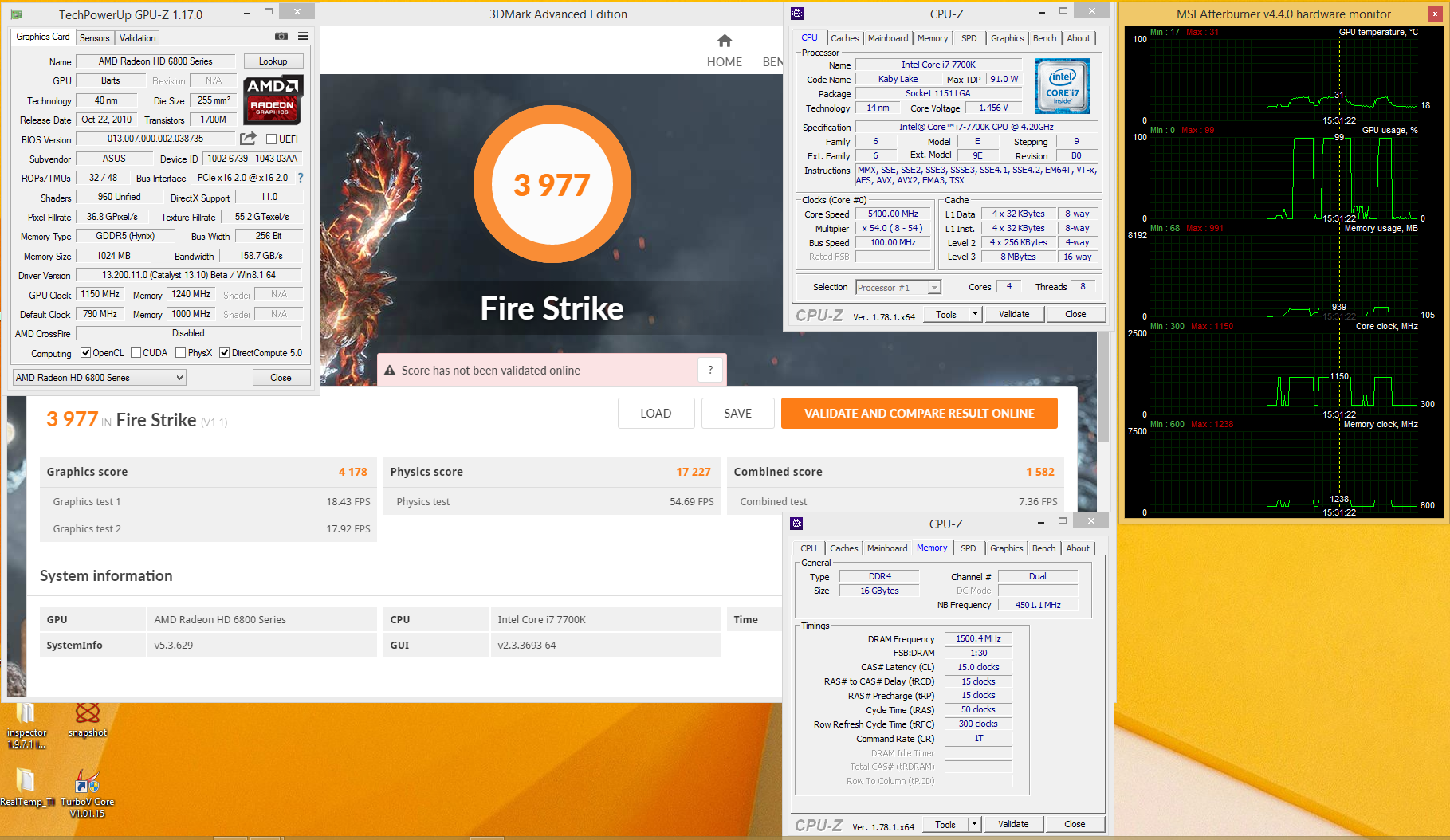The width and height of the screenshot is (1450, 840).
Task: Click the GPU usage graph in Afterburner
Action: 1283,178
